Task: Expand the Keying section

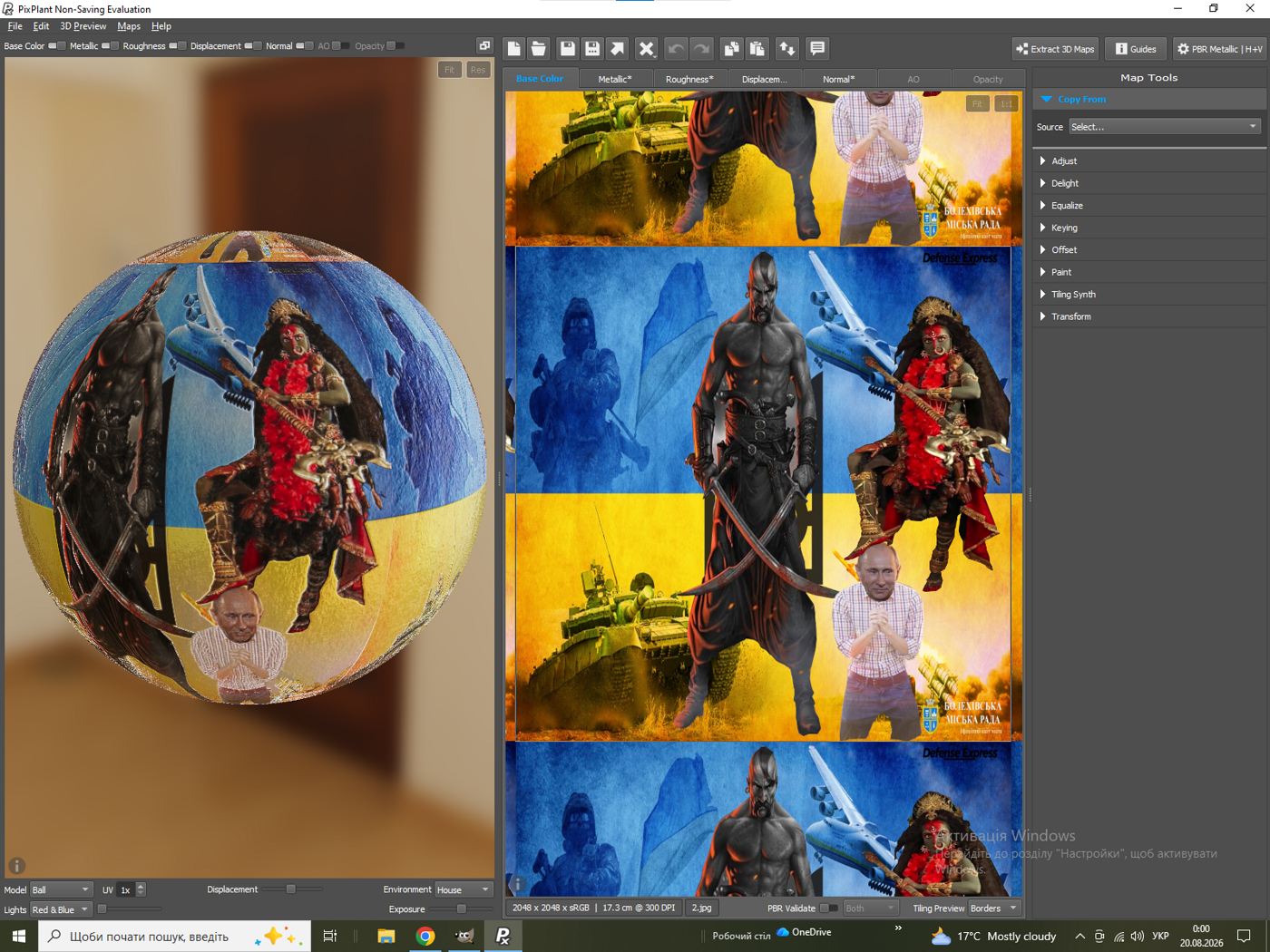Action: tap(1149, 228)
